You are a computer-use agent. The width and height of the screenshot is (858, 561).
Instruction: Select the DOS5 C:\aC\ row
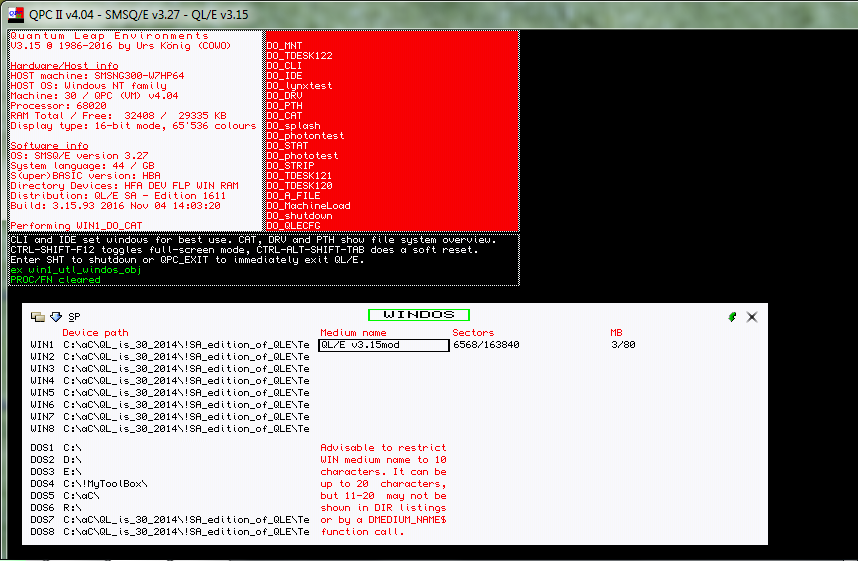[x=65, y=496]
